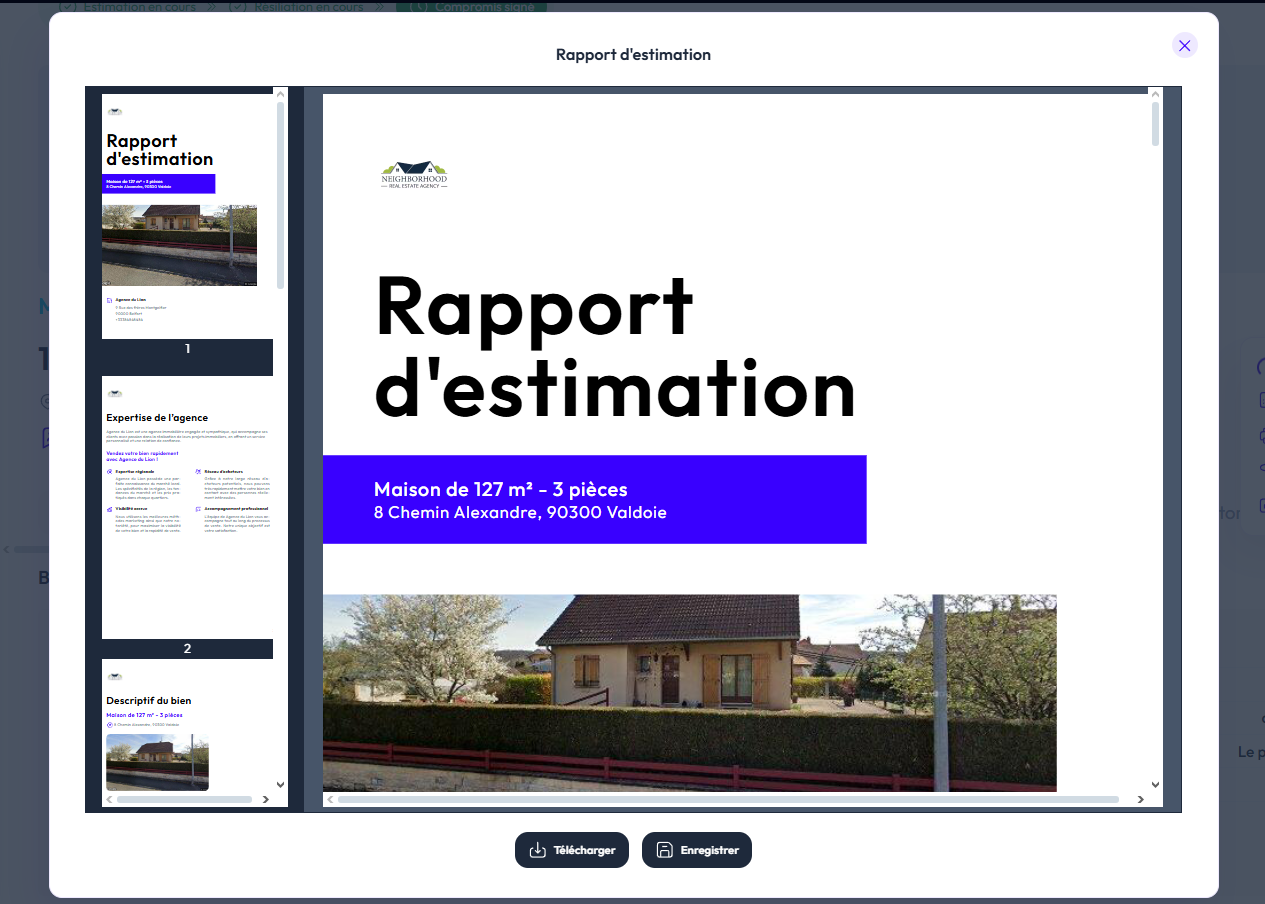The width and height of the screenshot is (1265, 904).
Task: Click the thumbnail panel scroll-right arrow
Action: [x=265, y=799]
